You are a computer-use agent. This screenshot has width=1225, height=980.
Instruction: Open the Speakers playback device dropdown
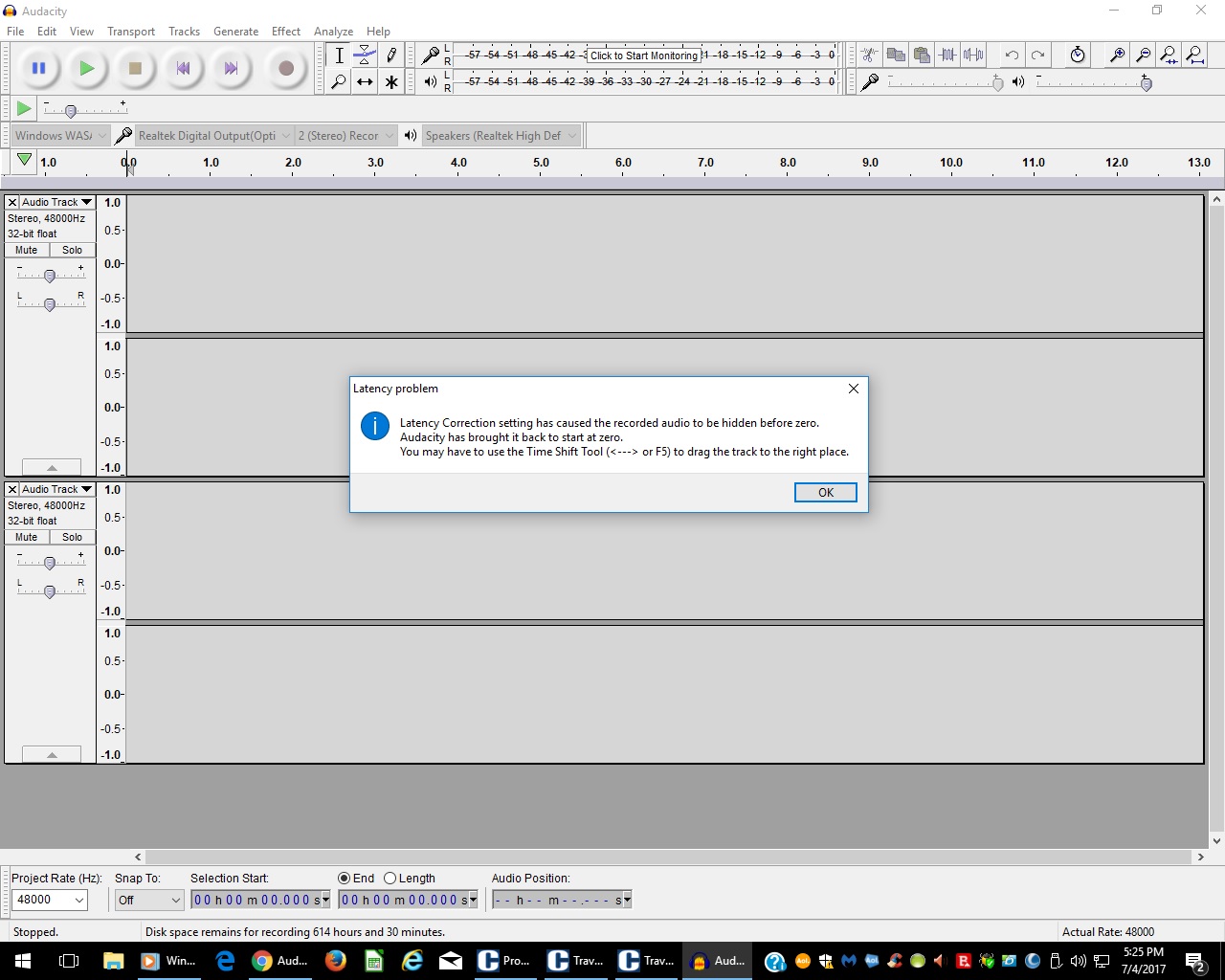(501, 136)
